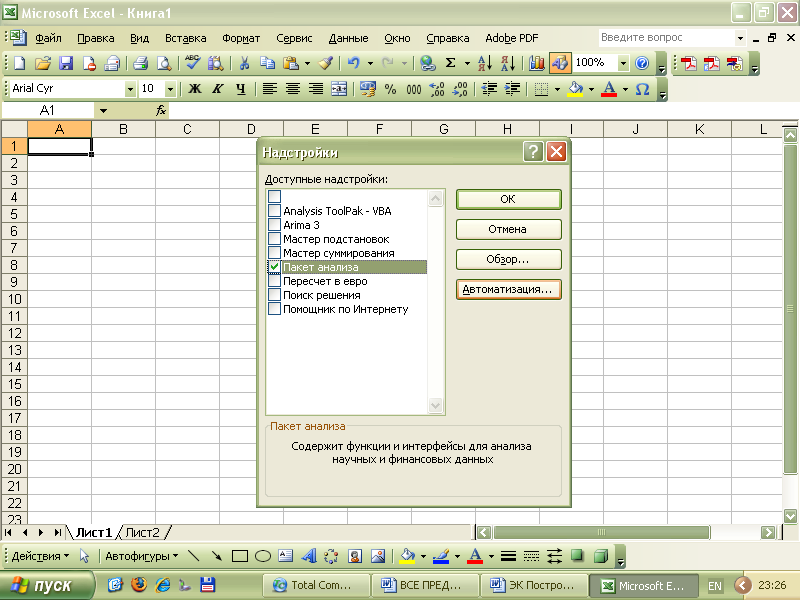Check Analysis ToolPak - VBA add-in
This screenshot has height=600, width=800.
click(x=274, y=211)
